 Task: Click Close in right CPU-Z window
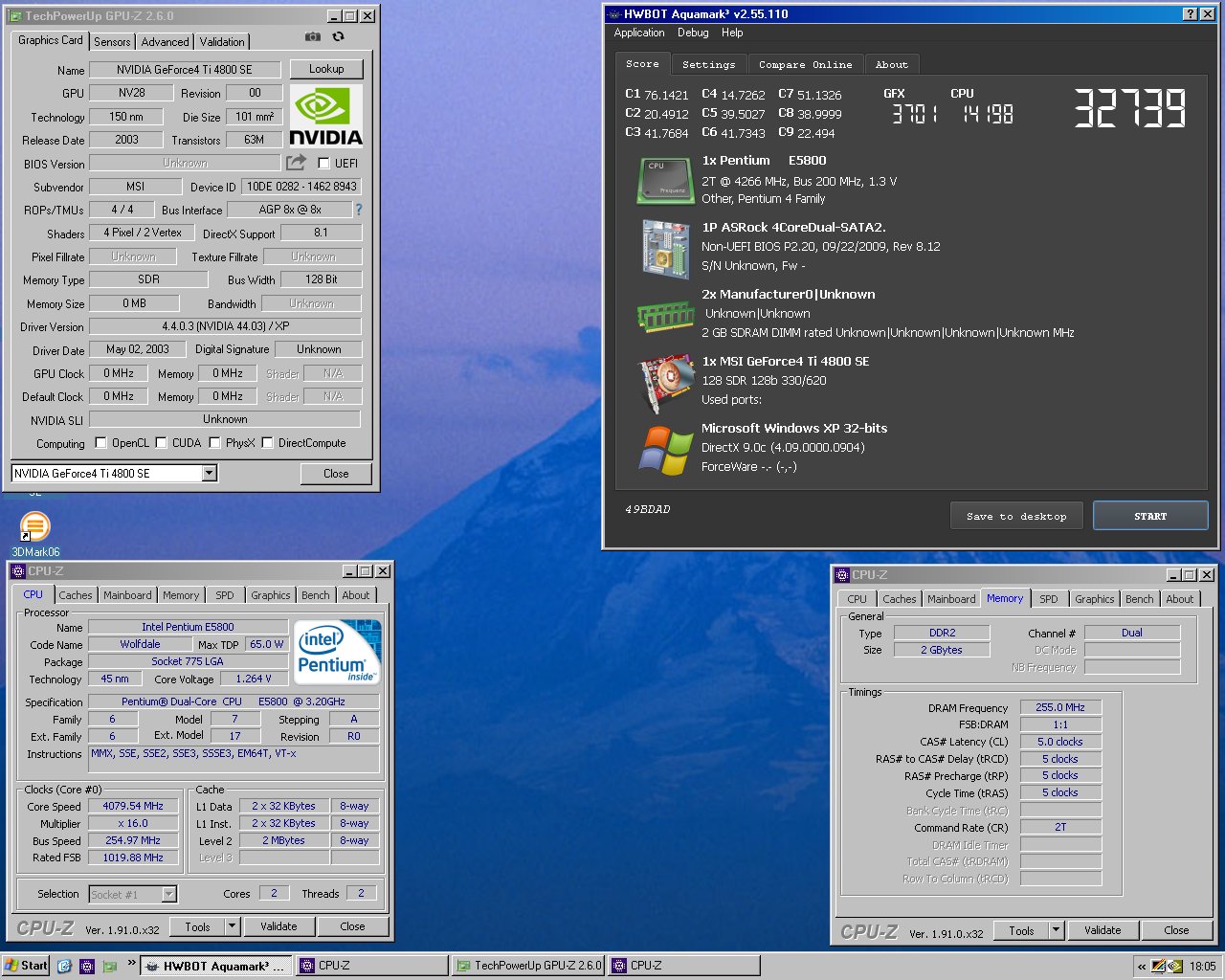pos(1176,930)
